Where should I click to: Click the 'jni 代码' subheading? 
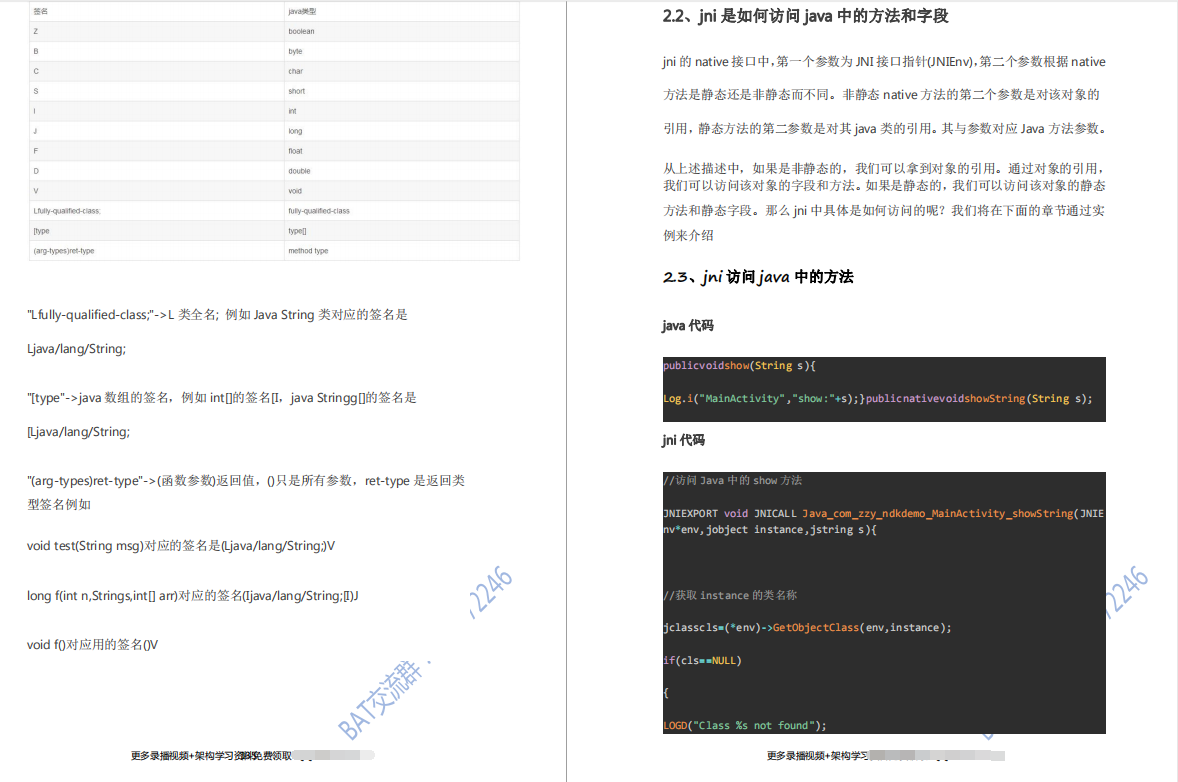click(683, 440)
